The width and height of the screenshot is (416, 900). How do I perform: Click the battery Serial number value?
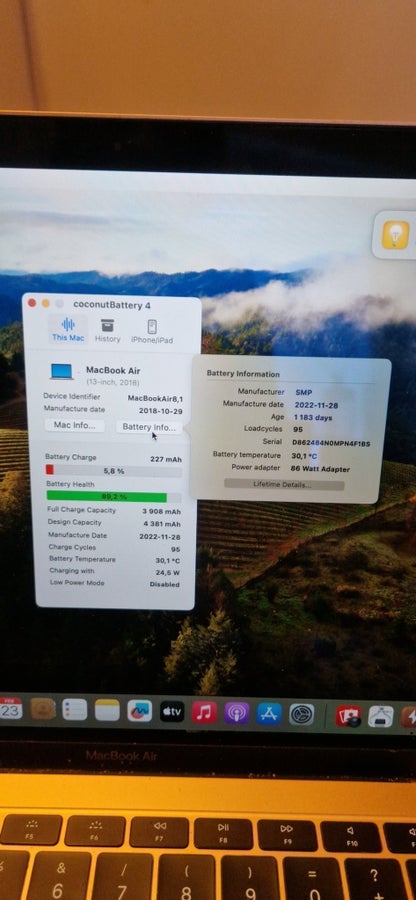tap(331, 443)
